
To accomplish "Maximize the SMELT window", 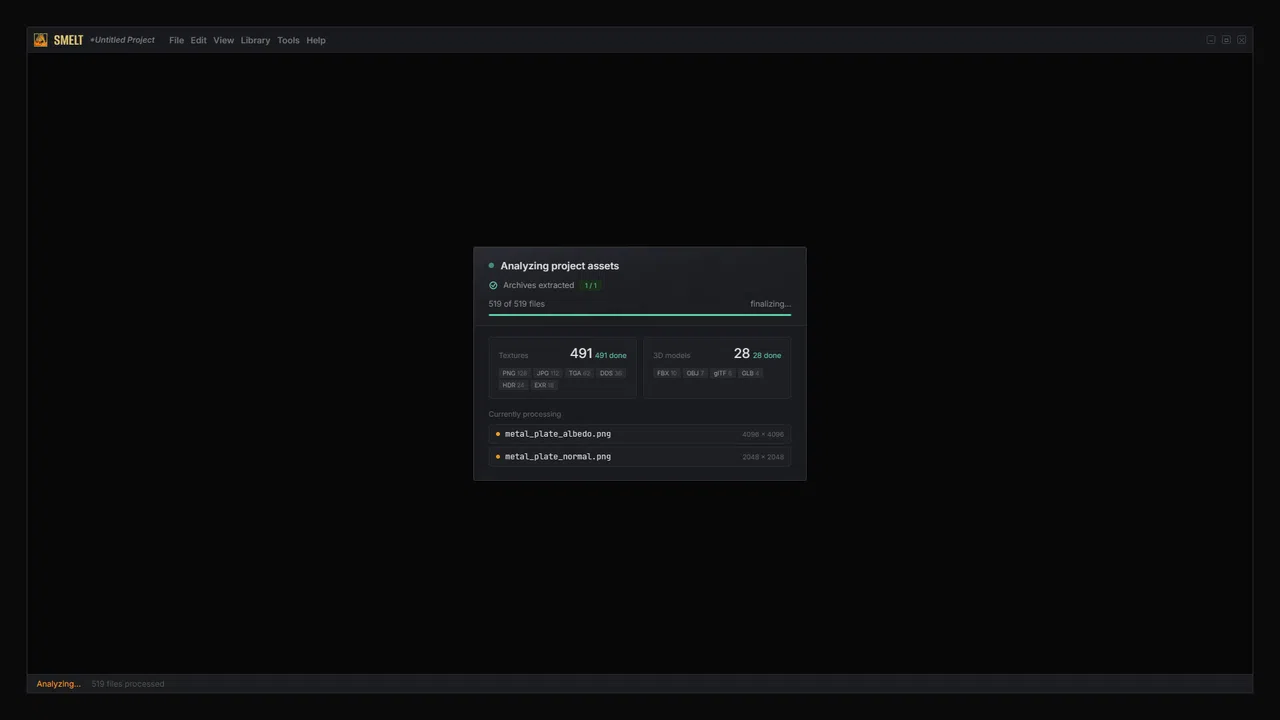I will (x=1226, y=40).
